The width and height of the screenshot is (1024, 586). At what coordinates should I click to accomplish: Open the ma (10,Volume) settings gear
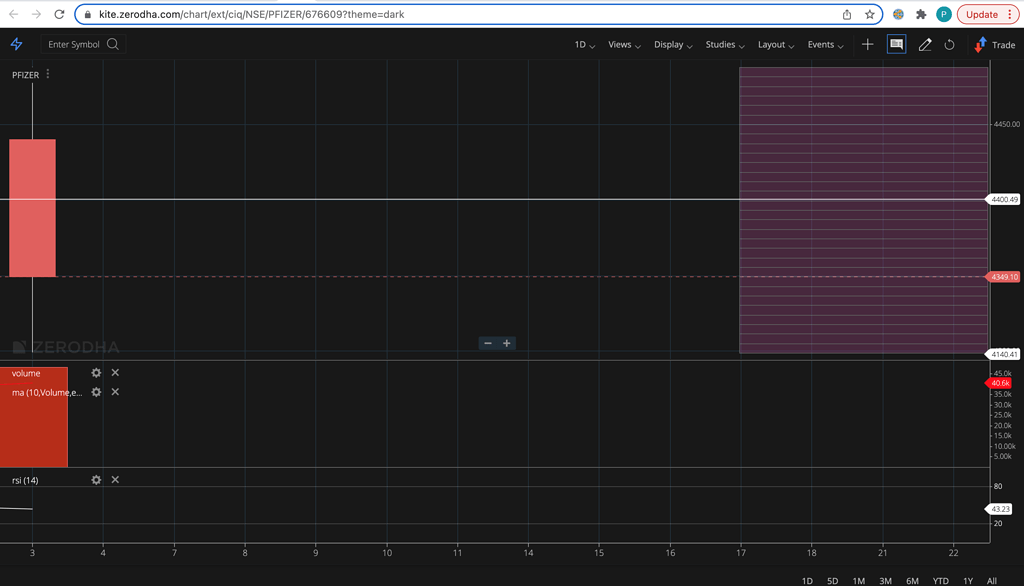pos(95,392)
